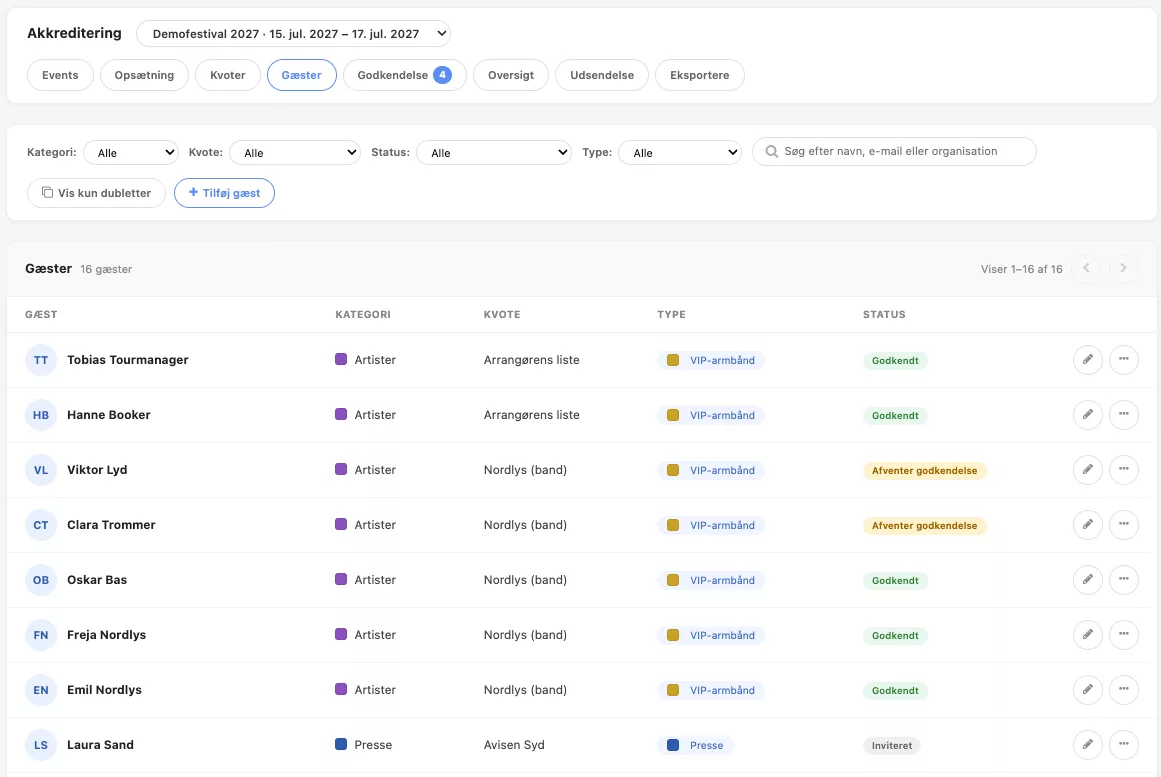The width and height of the screenshot is (1161, 777).
Task: Edit Oskar Bas using the pencil icon
Action: [x=1088, y=580]
